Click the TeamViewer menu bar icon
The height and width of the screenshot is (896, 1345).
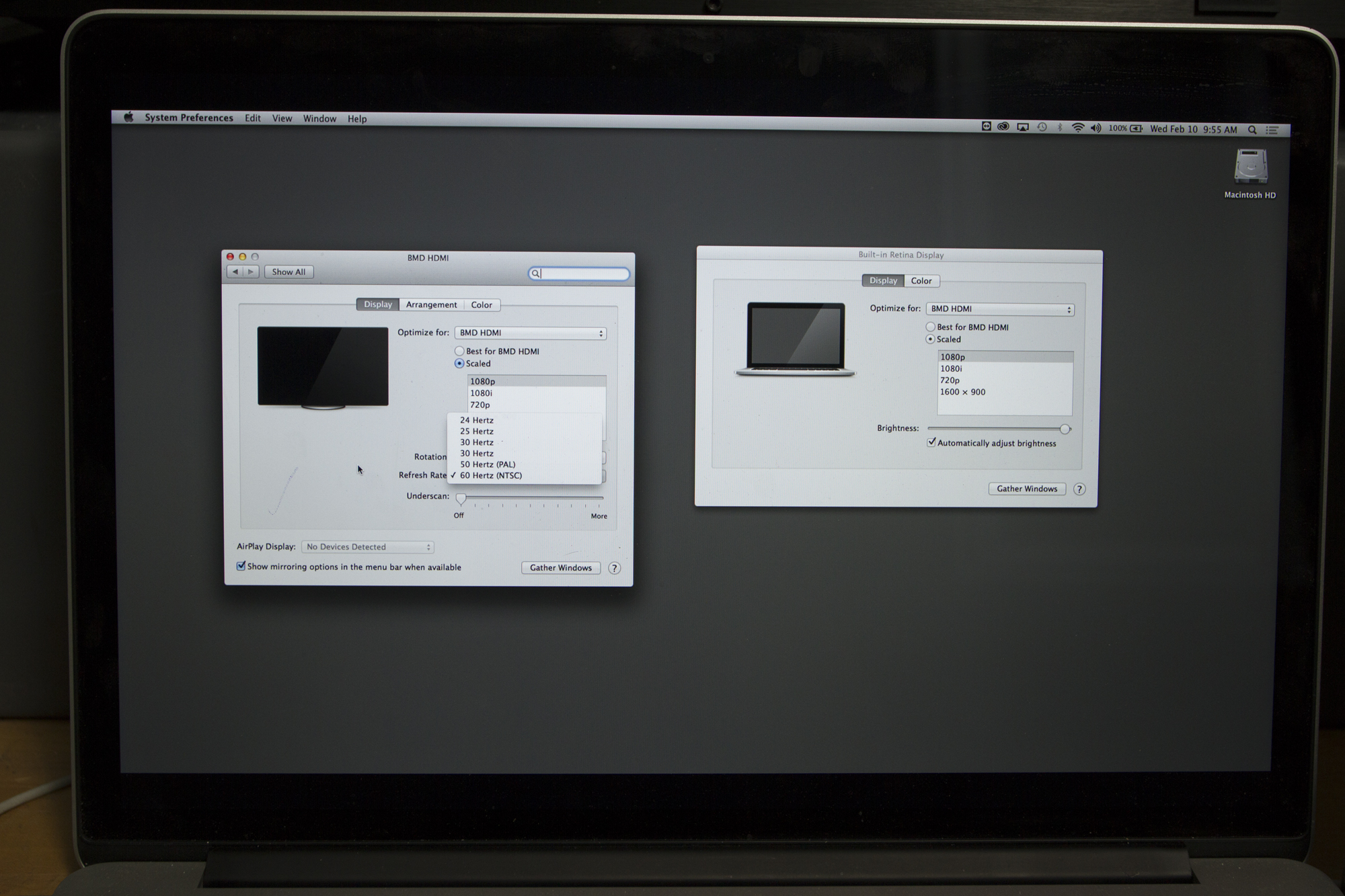coord(986,126)
